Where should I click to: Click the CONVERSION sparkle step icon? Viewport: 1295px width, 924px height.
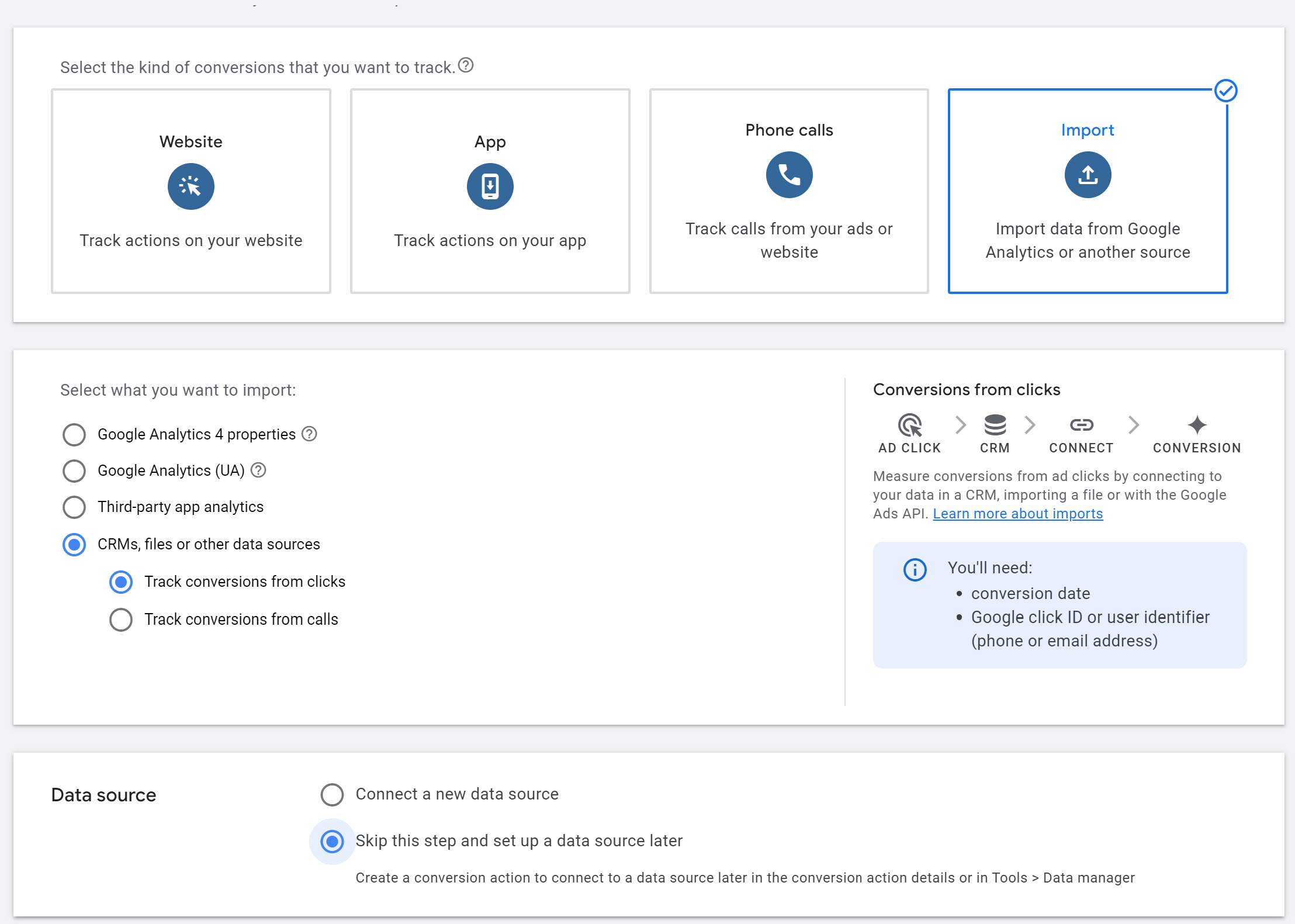(x=1197, y=425)
